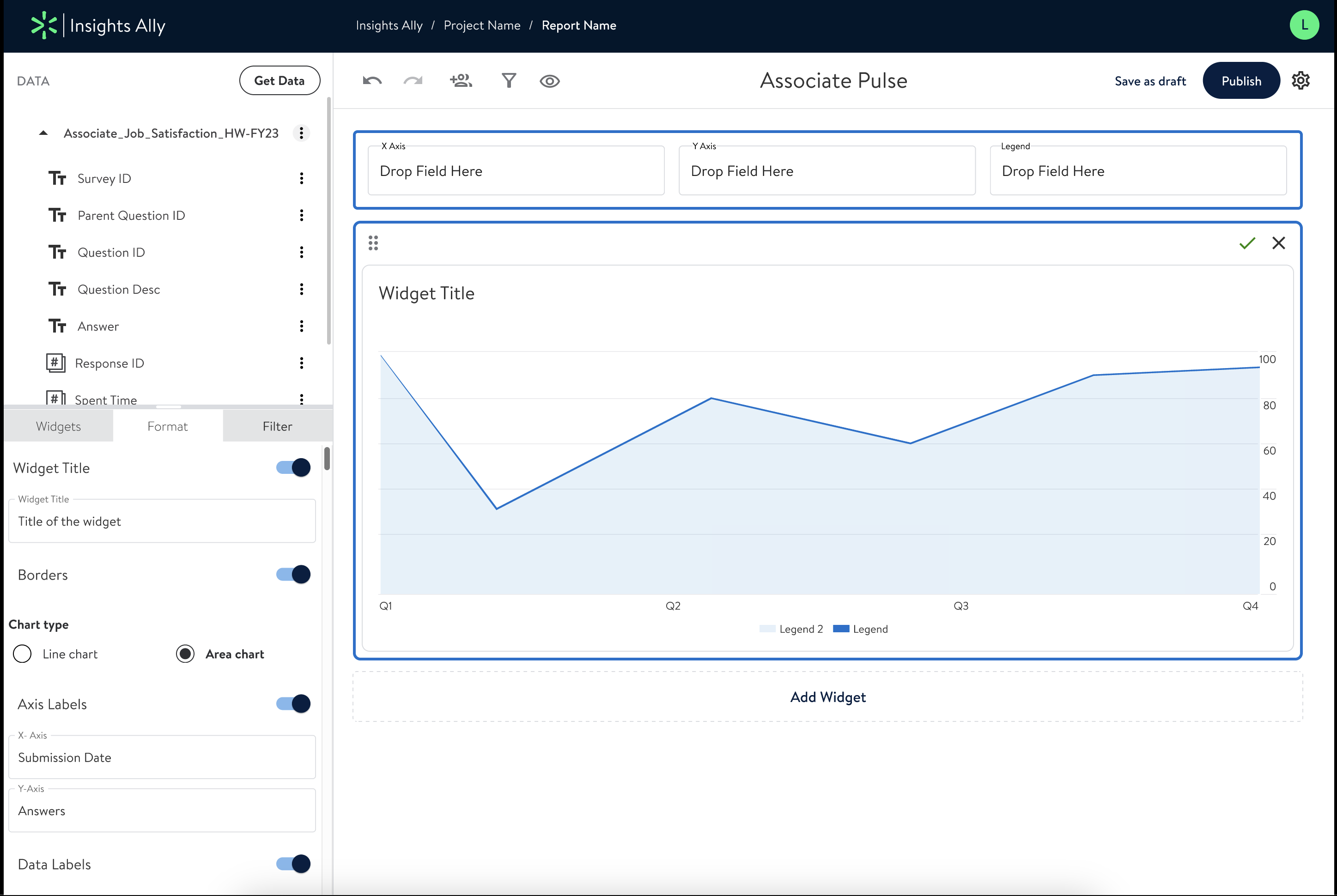1337x896 pixels.
Task: Click the dark blue Legend color swatch
Action: point(841,629)
